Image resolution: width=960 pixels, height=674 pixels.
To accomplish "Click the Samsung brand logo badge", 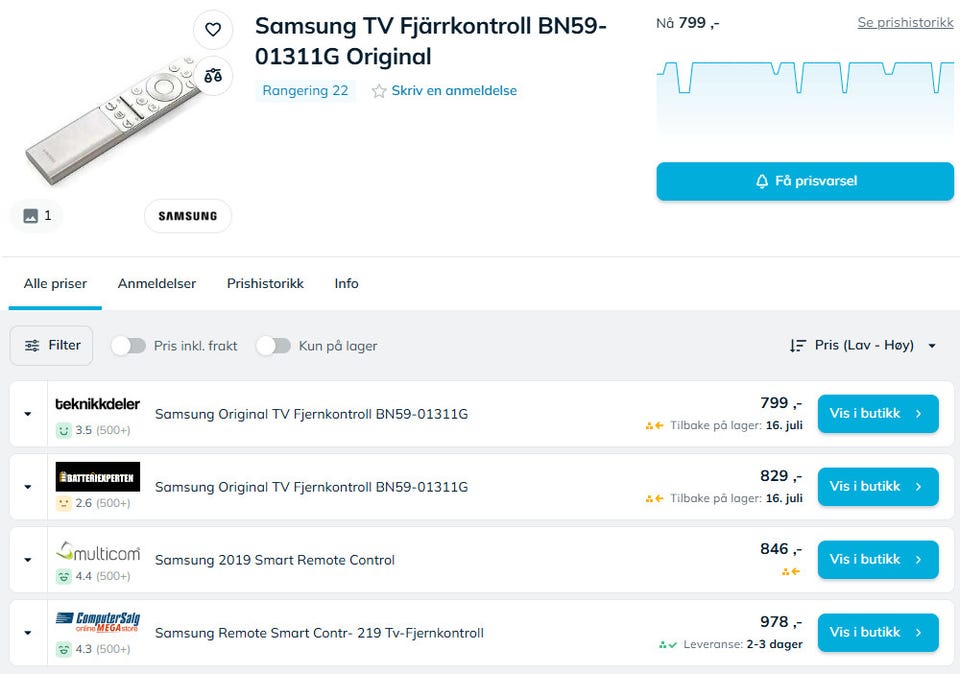I will click(188, 216).
